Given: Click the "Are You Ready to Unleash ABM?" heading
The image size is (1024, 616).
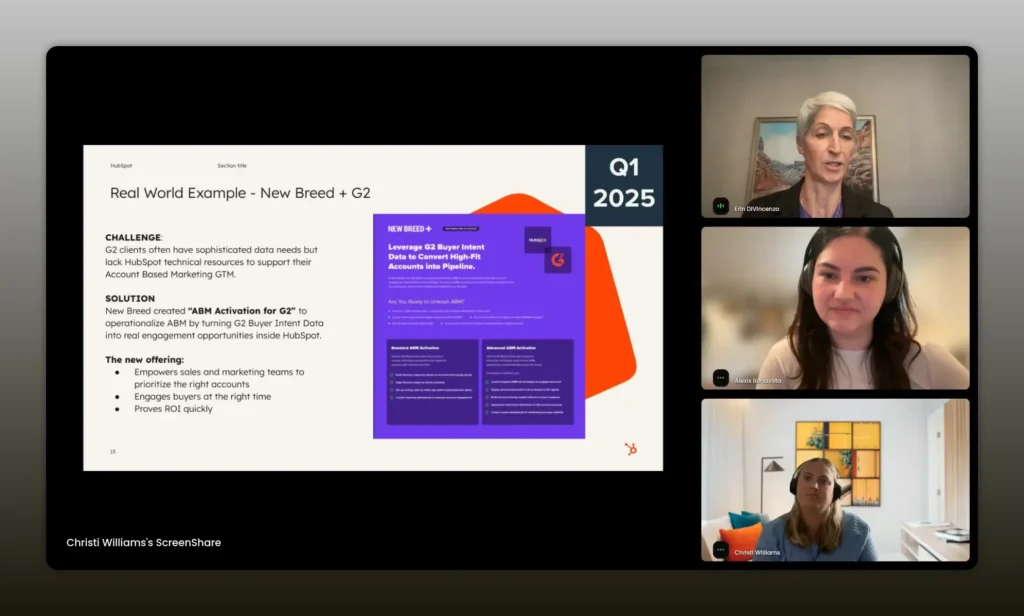Looking at the screenshot, I should click(x=428, y=301).
